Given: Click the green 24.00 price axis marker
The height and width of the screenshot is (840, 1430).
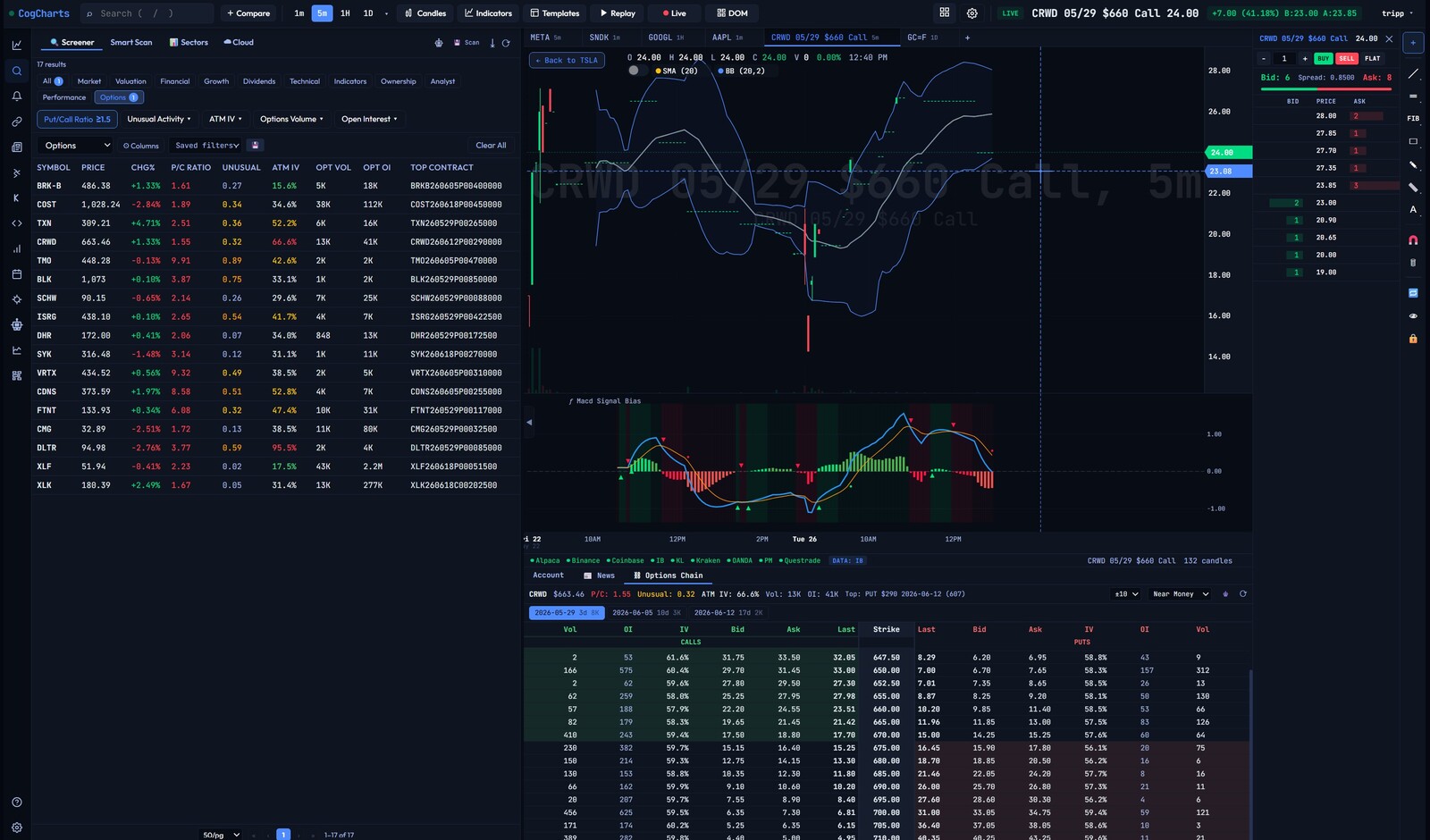Looking at the screenshot, I should [1229, 153].
